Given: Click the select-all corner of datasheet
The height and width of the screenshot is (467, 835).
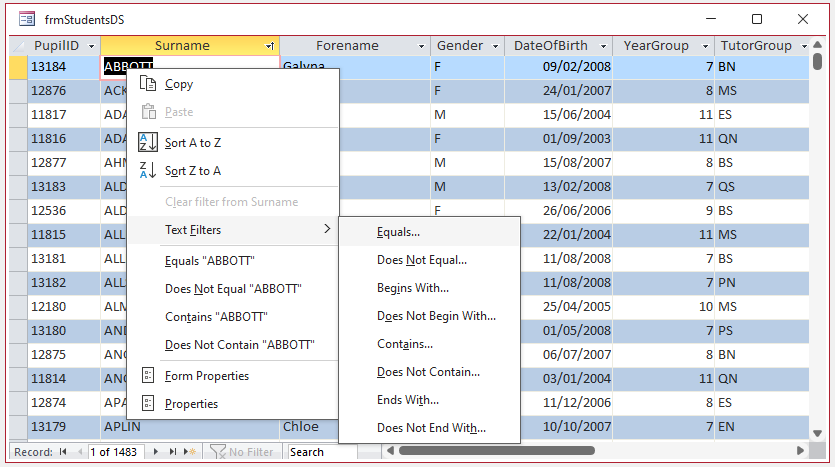Looking at the screenshot, I should point(18,46).
